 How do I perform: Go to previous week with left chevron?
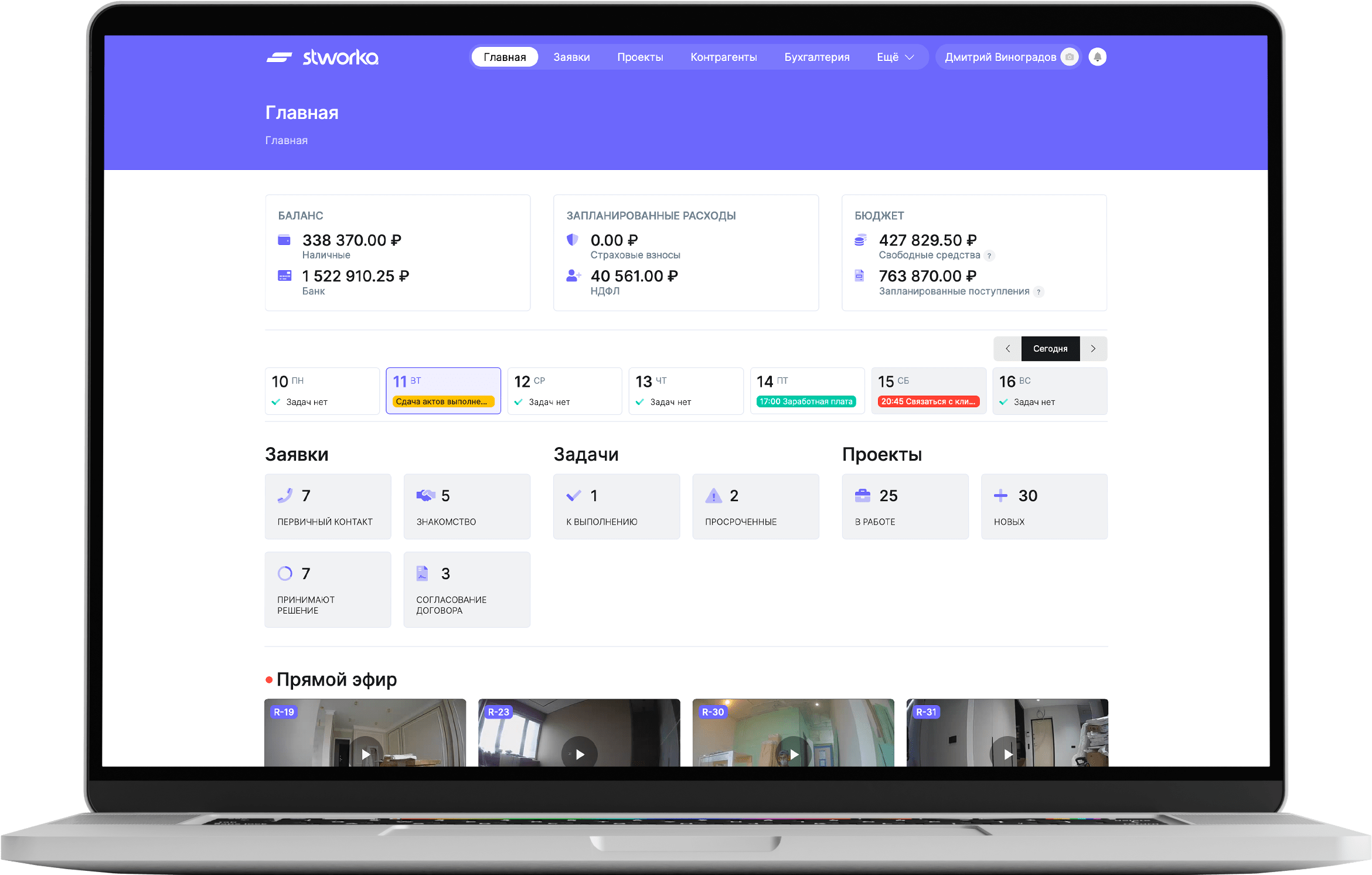pyautogui.click(x=1007, y=349)
